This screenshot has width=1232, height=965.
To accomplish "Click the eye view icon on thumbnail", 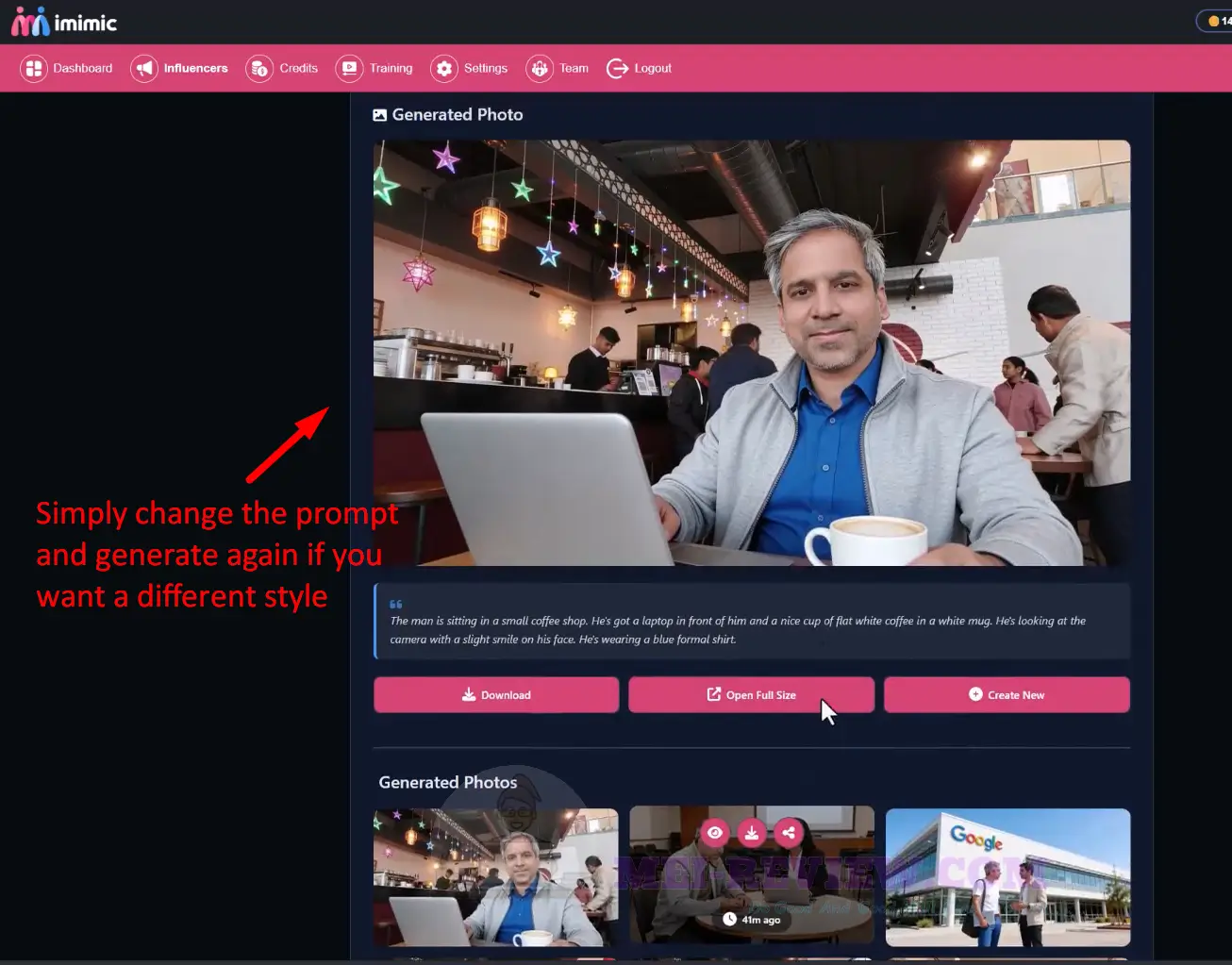I will 715,832.
